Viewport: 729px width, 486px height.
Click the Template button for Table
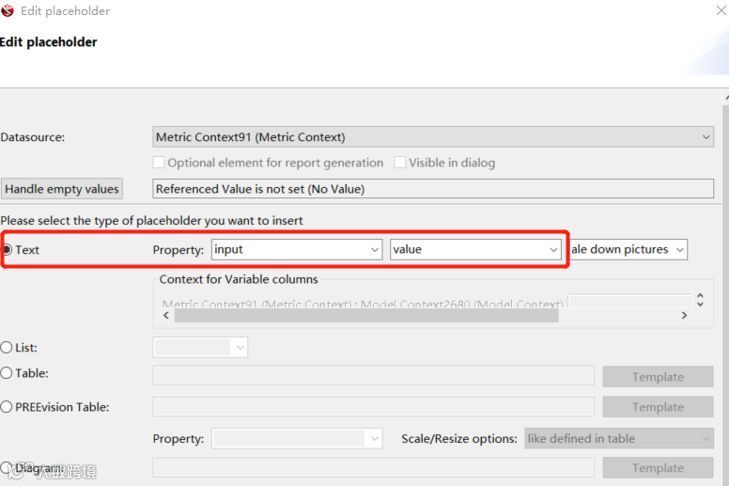pyautogui.click(x=657, y=377)
